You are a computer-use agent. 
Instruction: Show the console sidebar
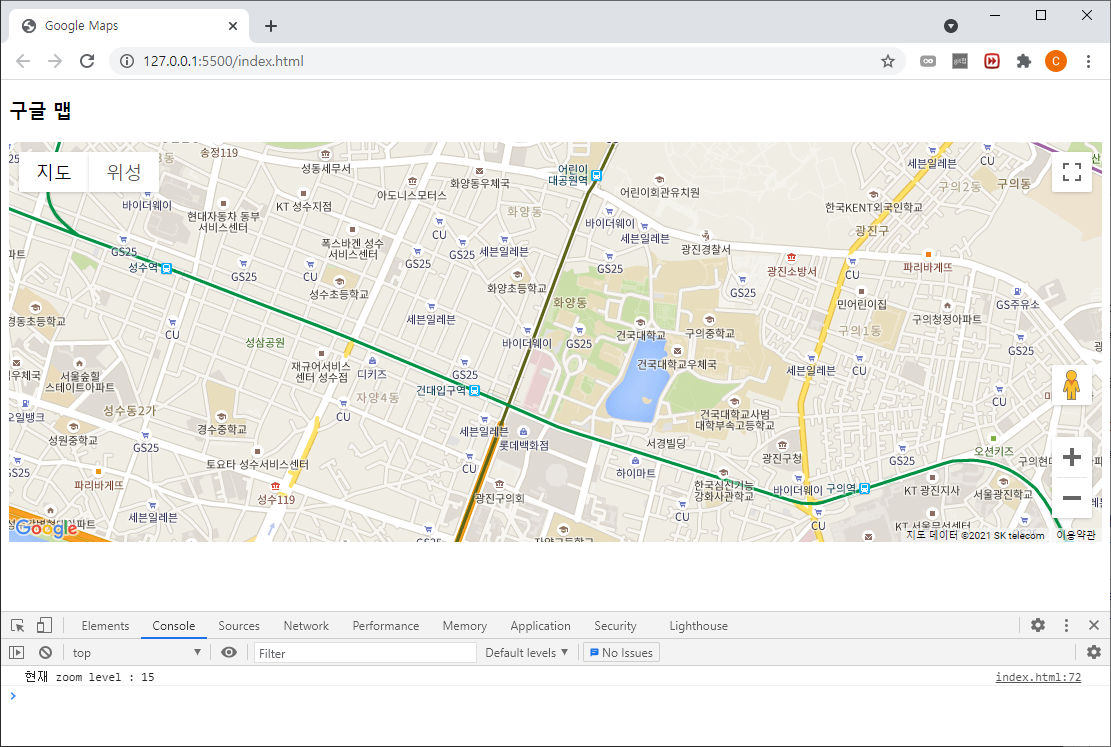pos(17,653)
